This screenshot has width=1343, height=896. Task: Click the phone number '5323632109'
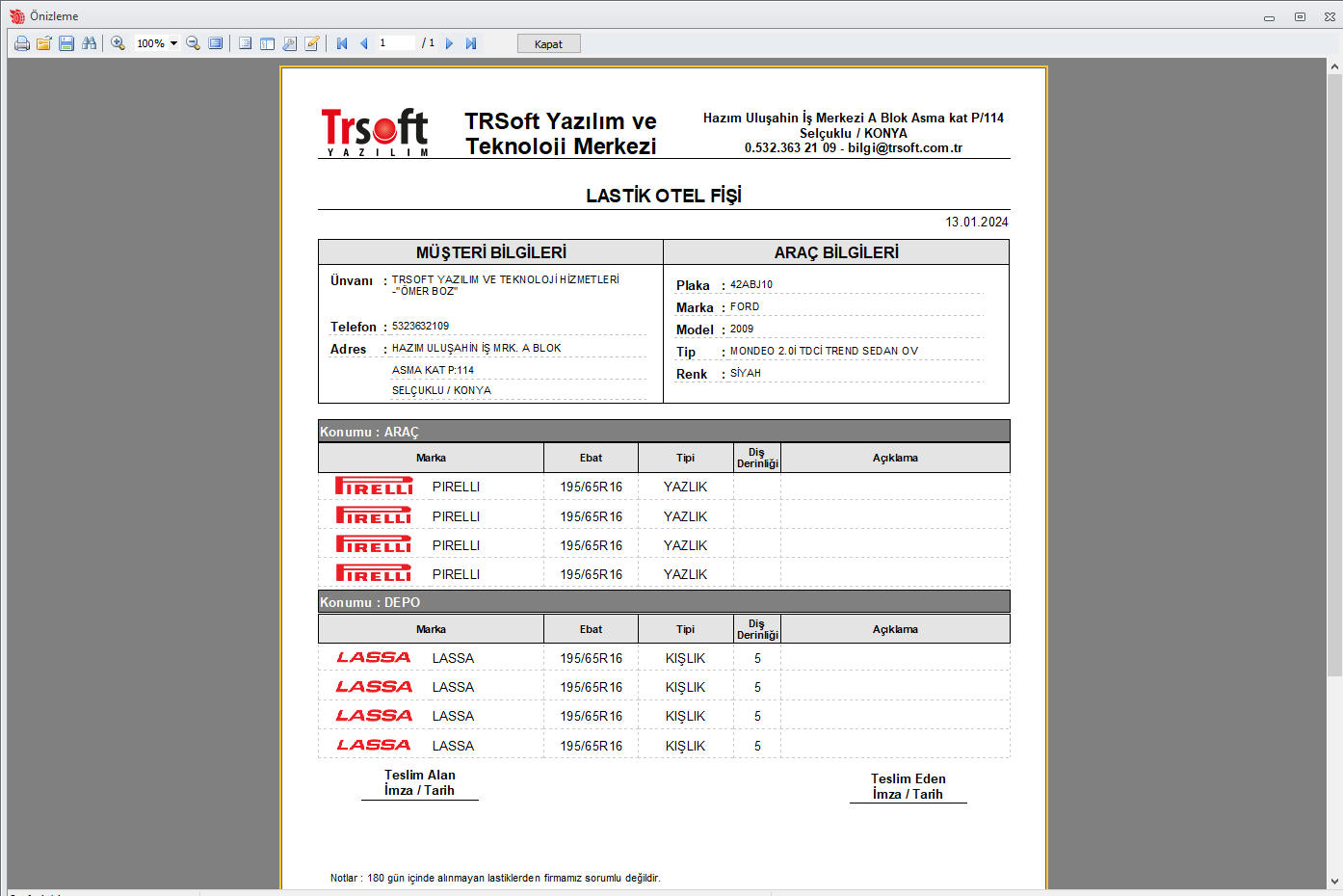click(x=420, y=327)
